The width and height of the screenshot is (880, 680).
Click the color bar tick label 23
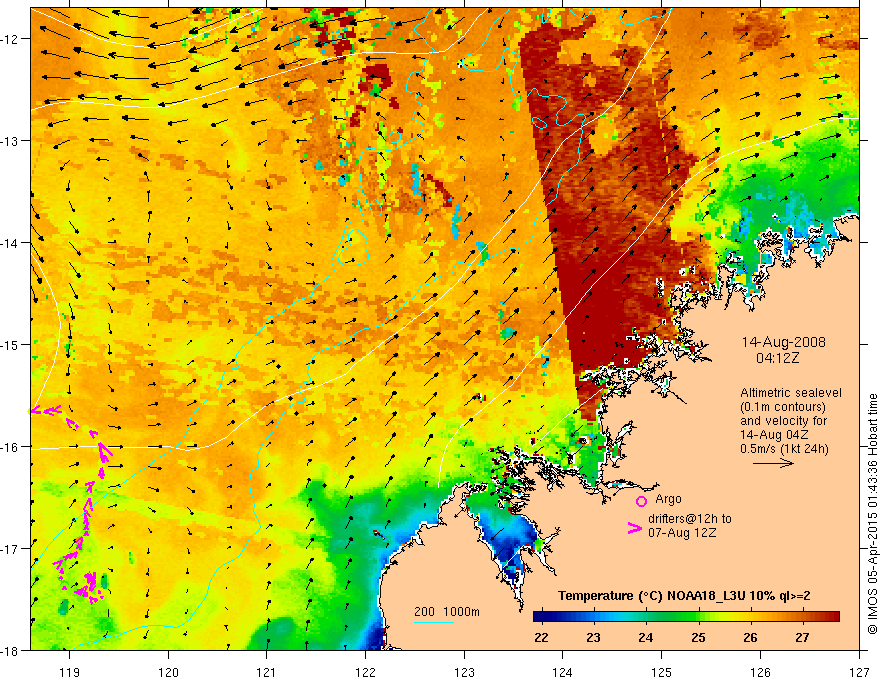click(593, 637)
